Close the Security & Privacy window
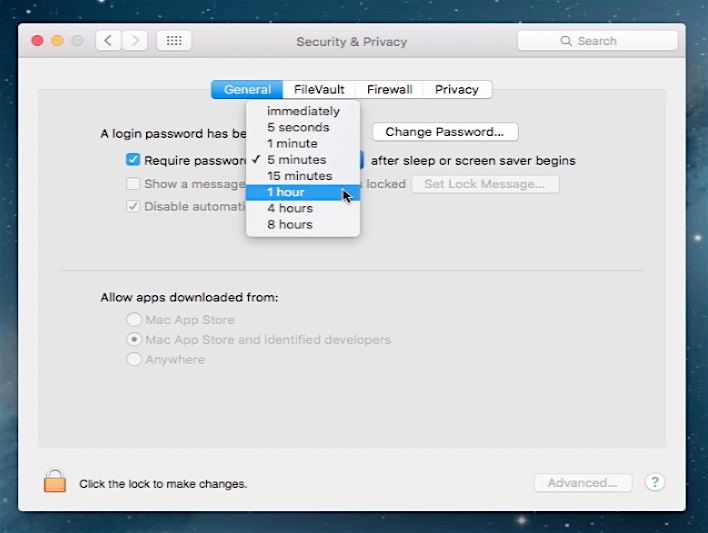 tap(37, 41)
